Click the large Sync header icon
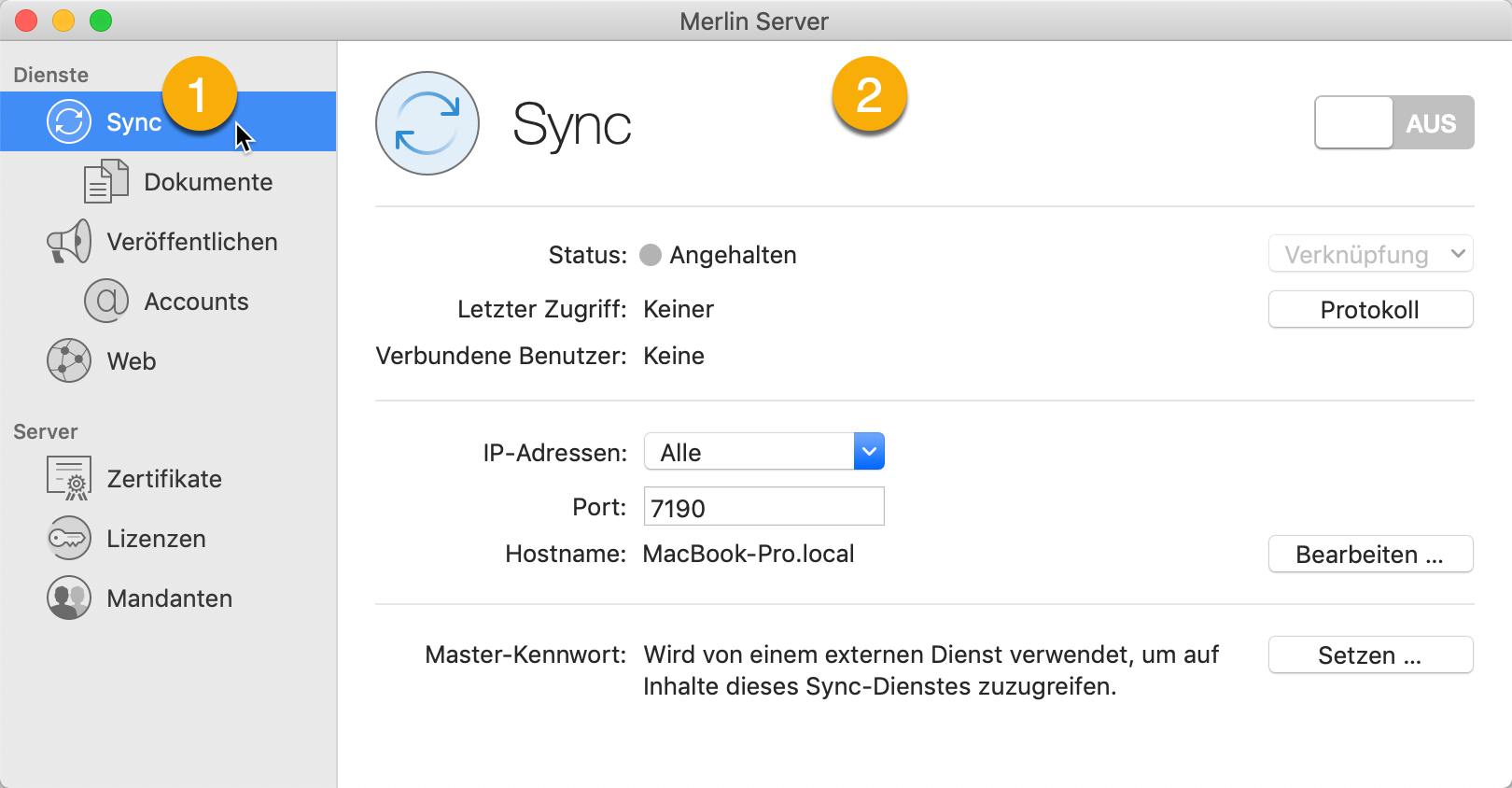The width and height of the screenshot is (1512, 788). (427, 123)
